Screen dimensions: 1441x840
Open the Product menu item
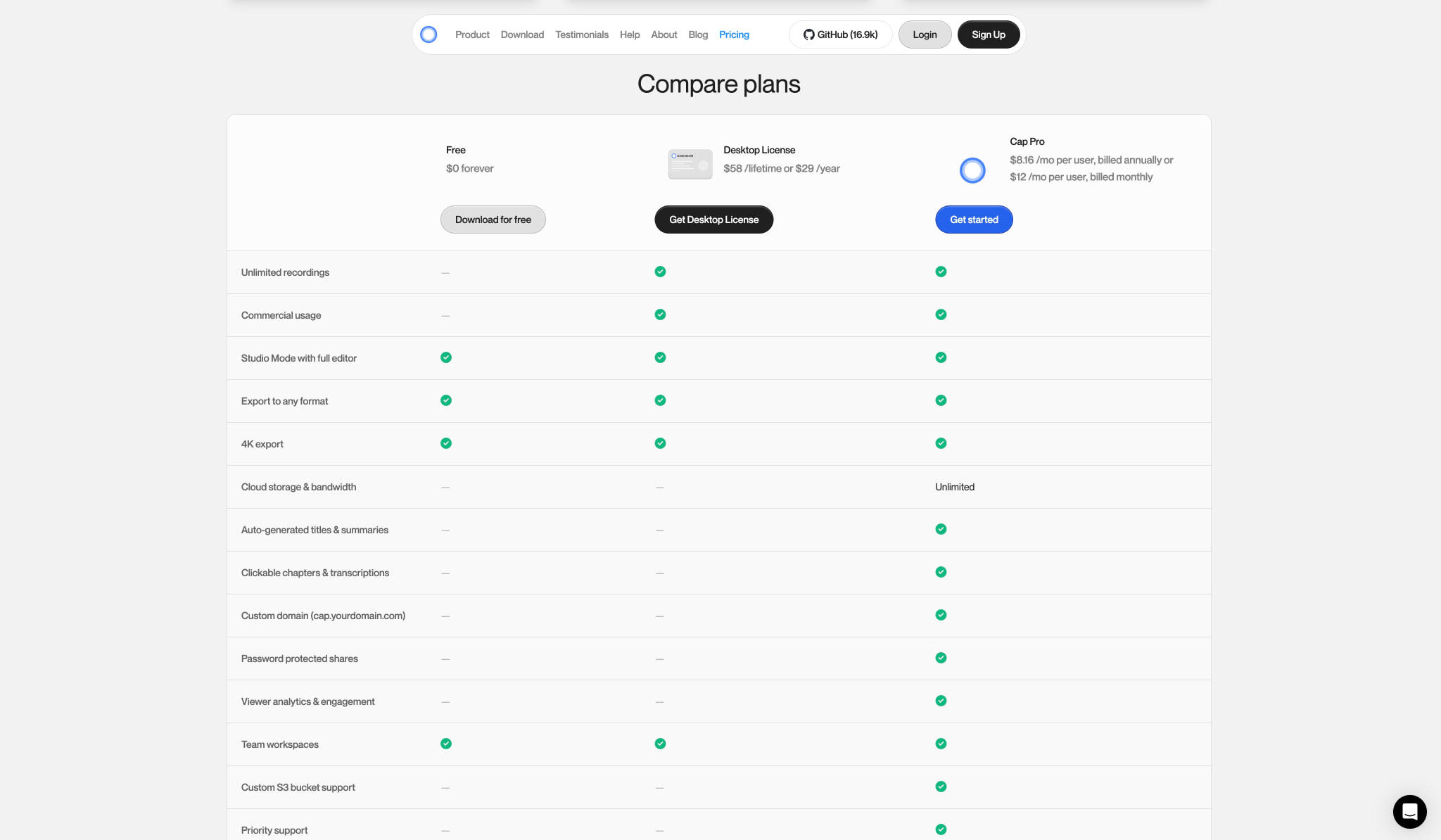[472, 34]
